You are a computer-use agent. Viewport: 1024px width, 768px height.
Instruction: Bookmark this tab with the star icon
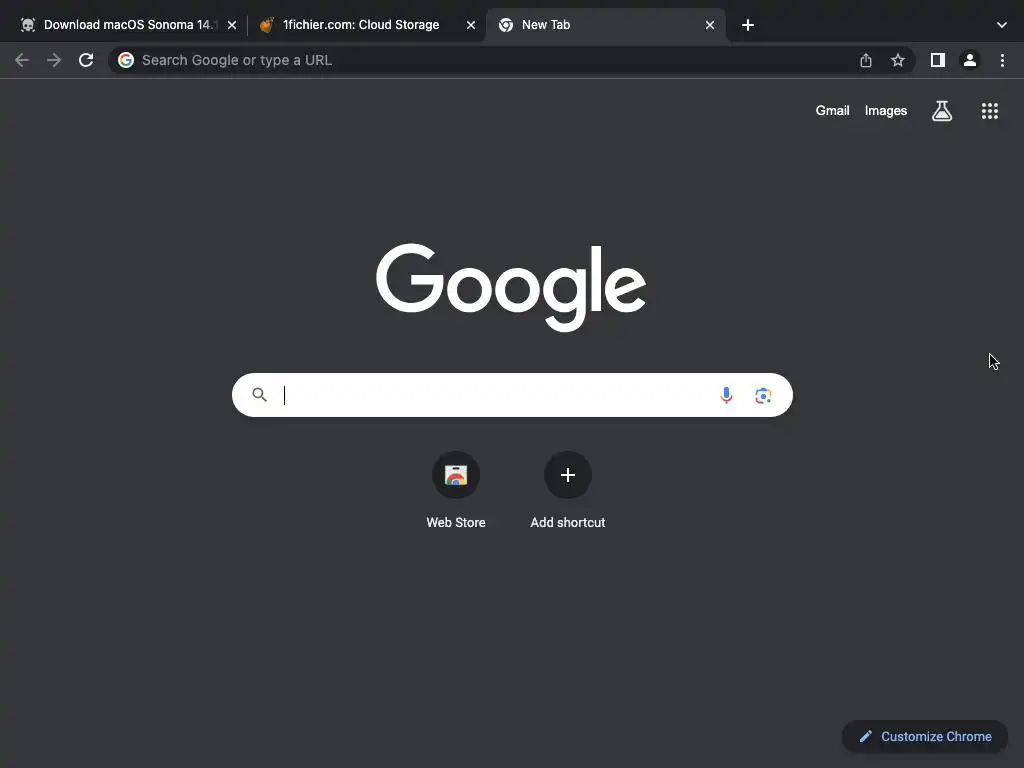pos(898,60)
